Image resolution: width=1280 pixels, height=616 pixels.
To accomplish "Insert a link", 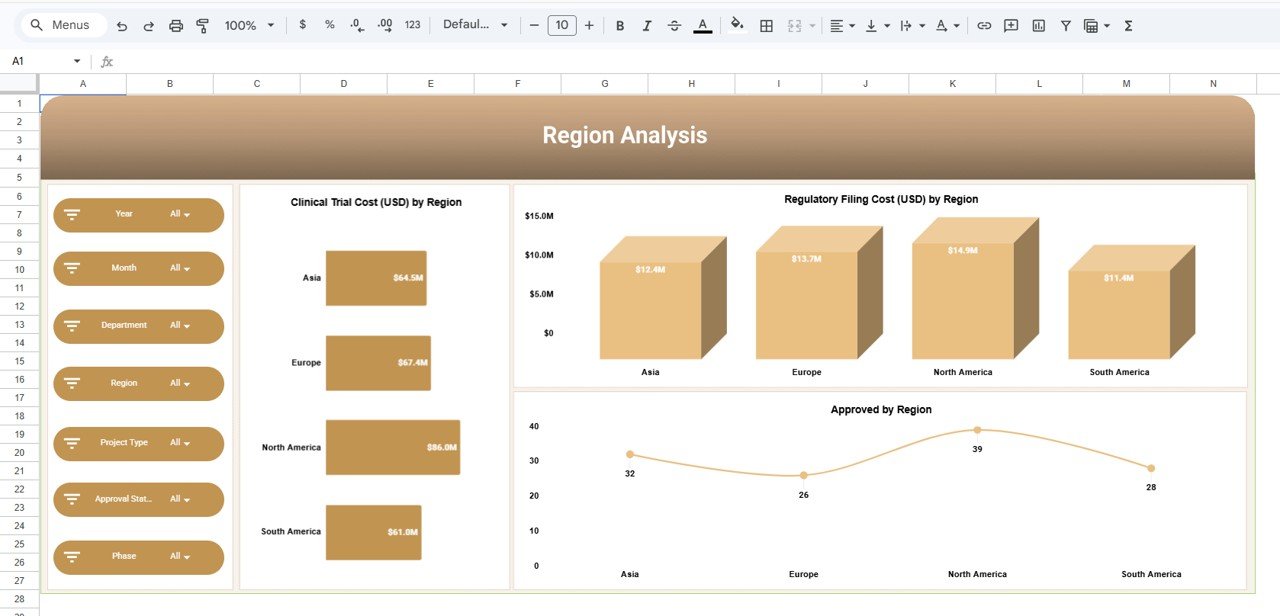I will click(985, 25).
